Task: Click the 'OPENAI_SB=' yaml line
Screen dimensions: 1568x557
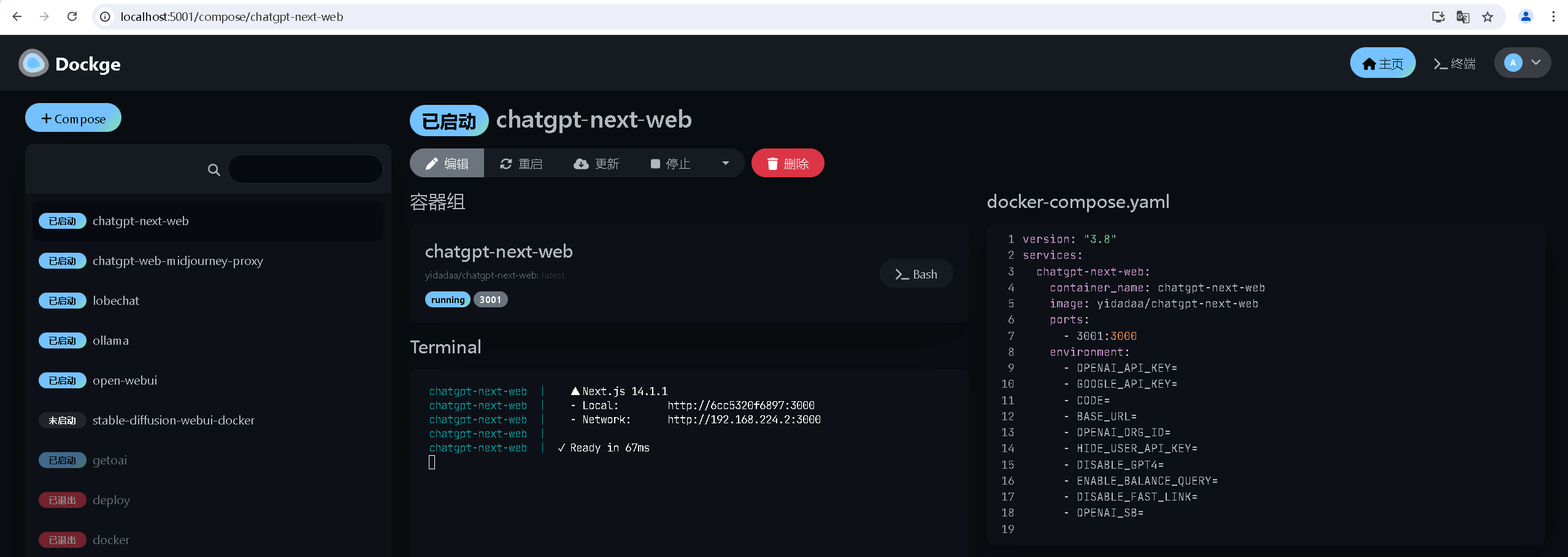Action: pos(1104,513)
